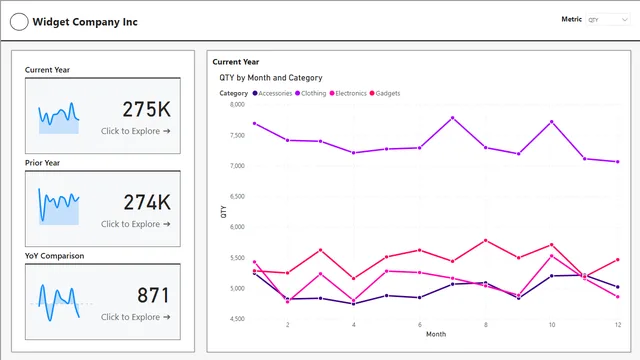
Task: Click the Electronics legend label
Action: (x=351, y=93)
